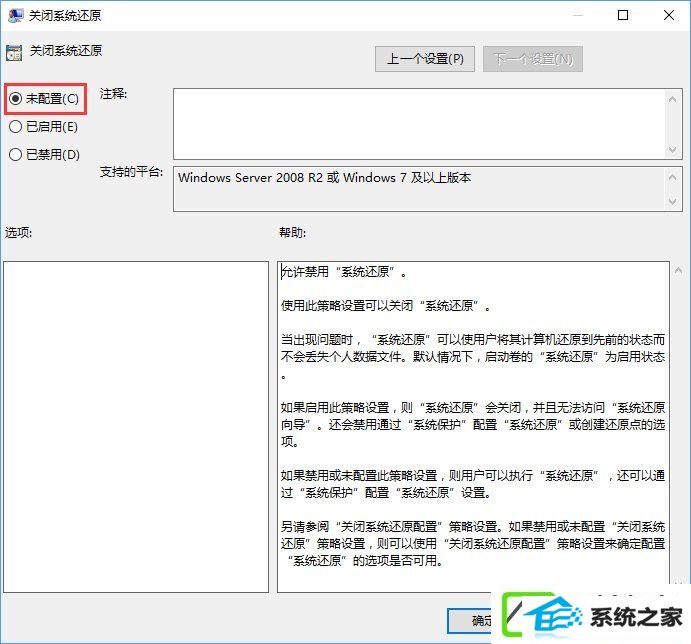Maximize the 关闭系统还原 window

pos(623,15)
